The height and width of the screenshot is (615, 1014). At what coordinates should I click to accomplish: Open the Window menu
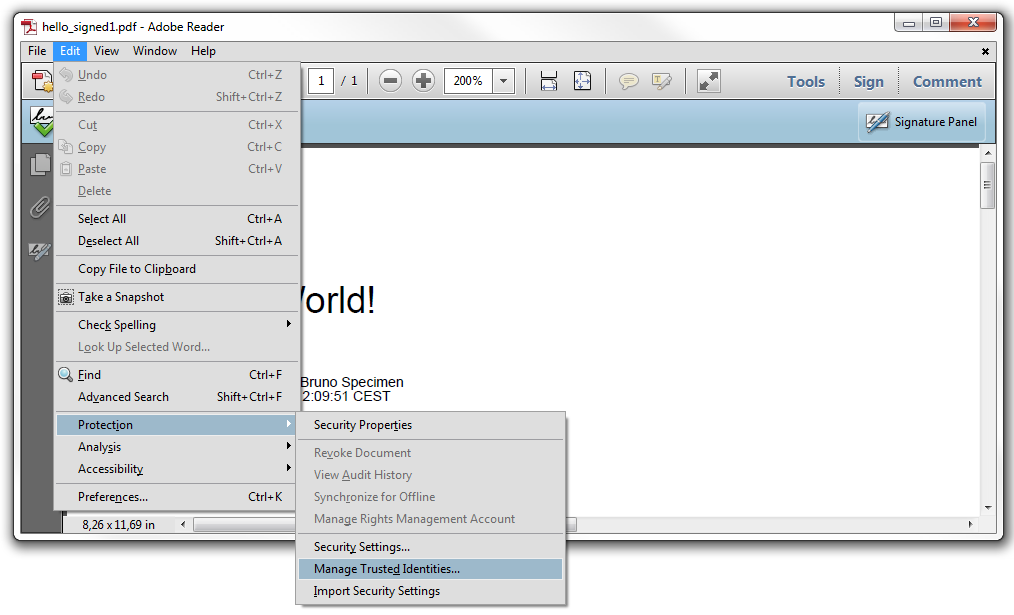(155, 51)
